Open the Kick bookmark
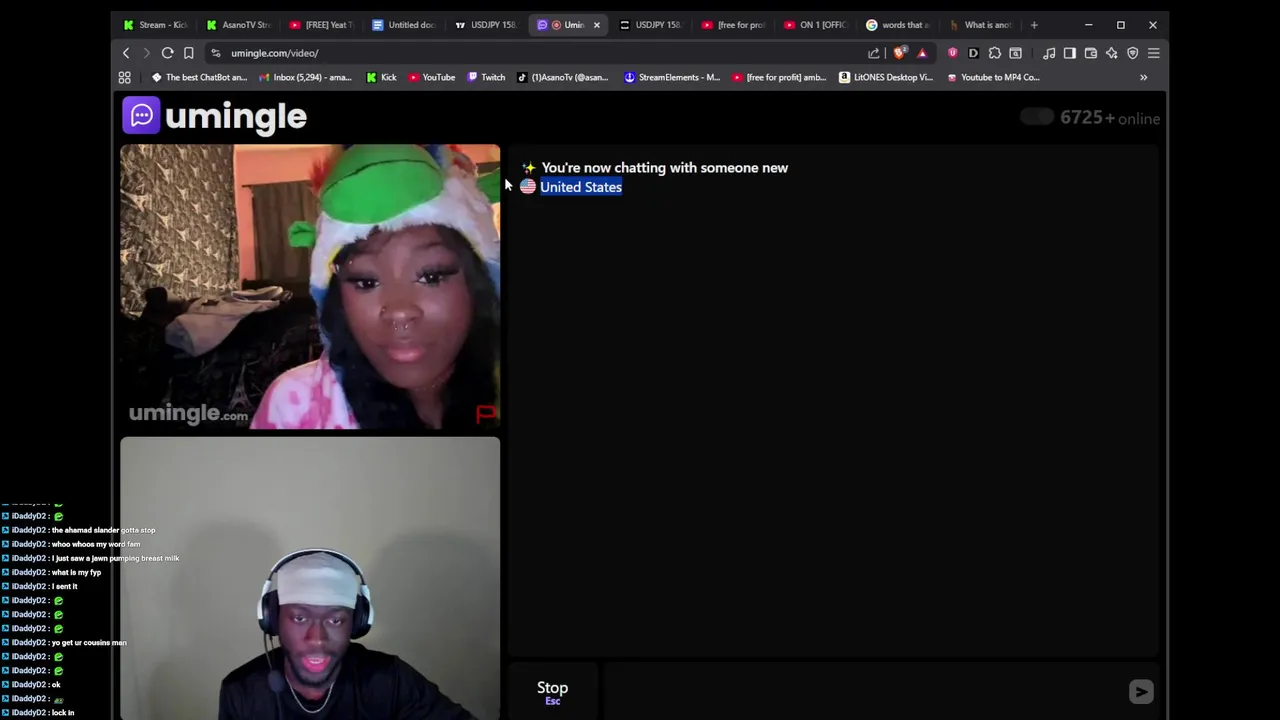Screen dimensions: 1280x720 click(381, 77)
